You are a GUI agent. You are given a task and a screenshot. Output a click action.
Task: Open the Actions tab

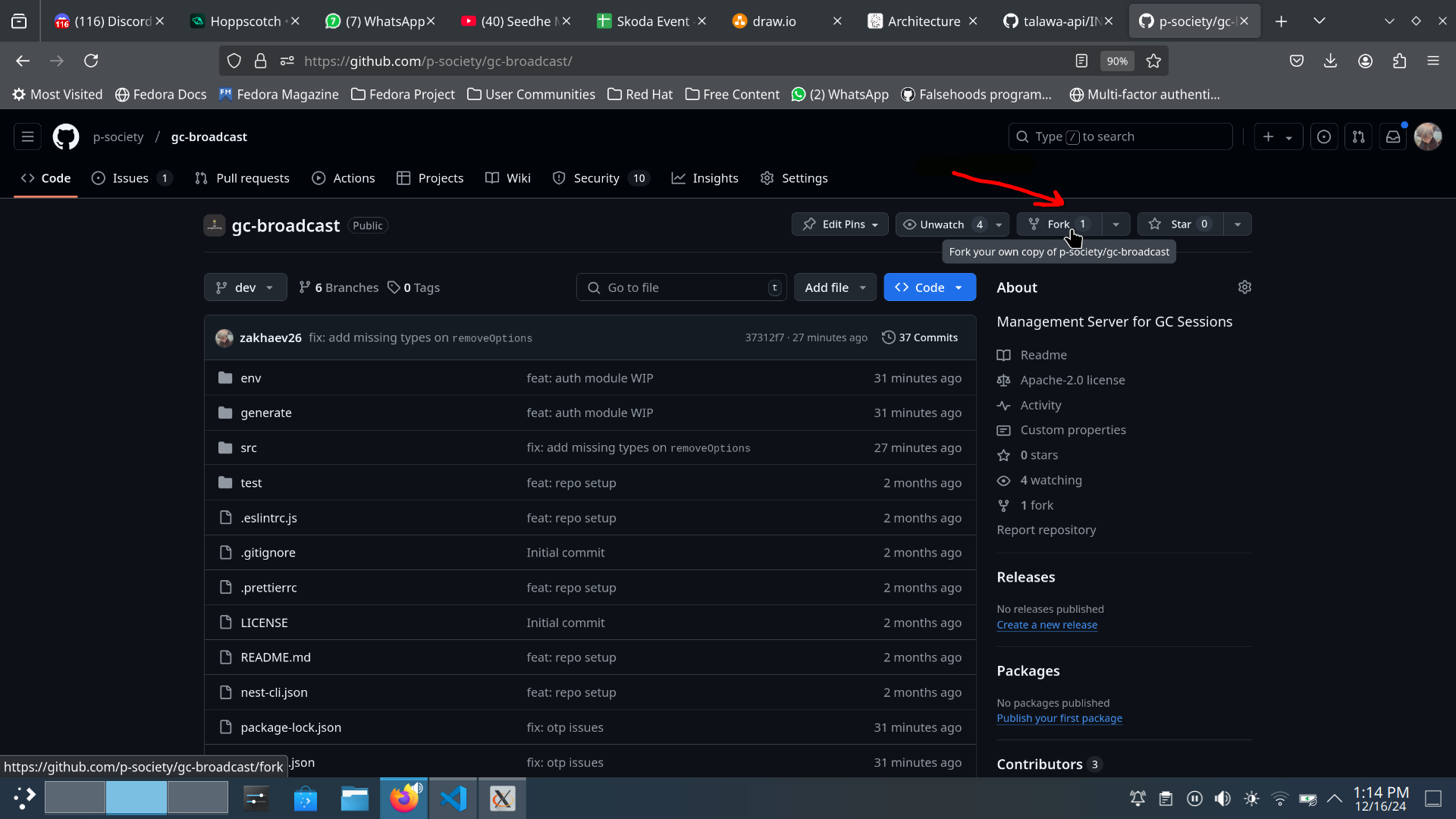[344, 178]
